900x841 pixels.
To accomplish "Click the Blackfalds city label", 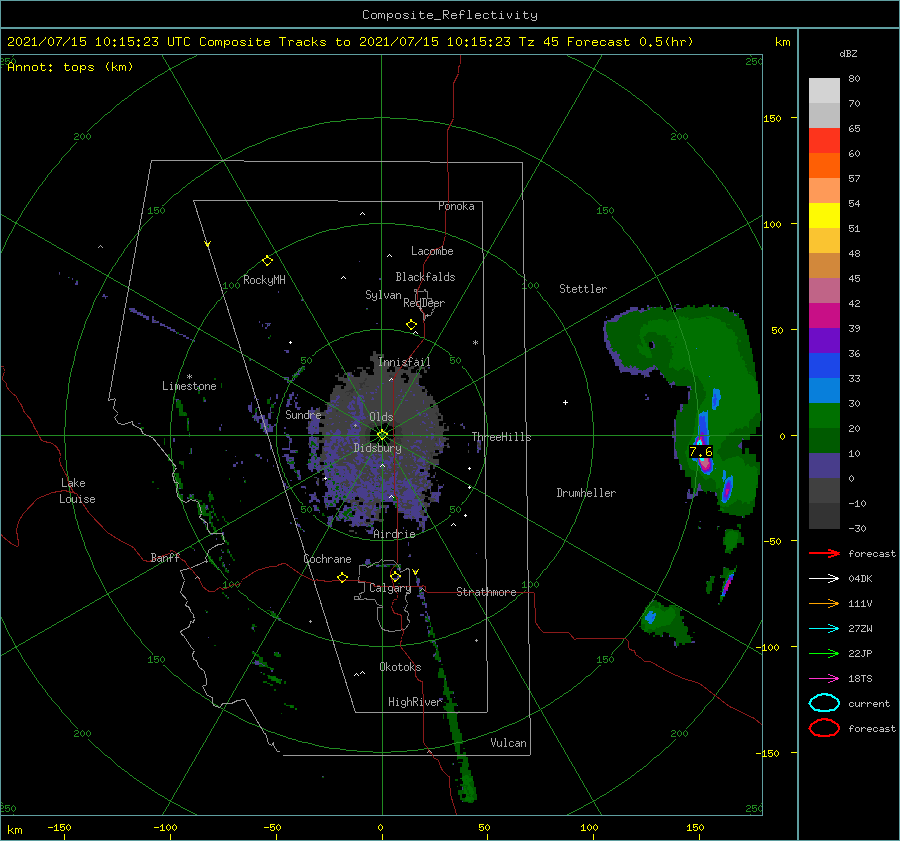I will click(425, 277).
